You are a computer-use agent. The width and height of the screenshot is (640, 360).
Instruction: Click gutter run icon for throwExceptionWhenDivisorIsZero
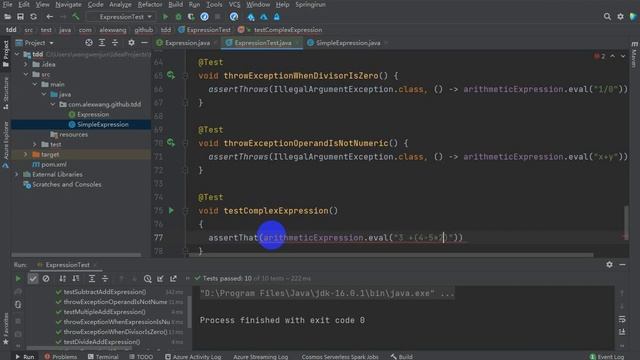click(171, 76)
